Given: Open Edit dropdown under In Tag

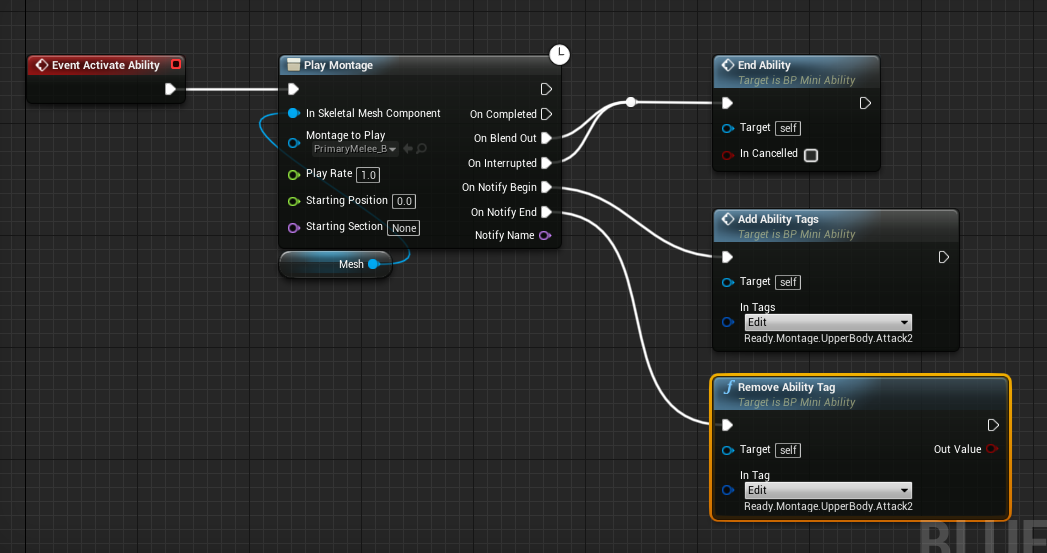Looking at the screenshot, I should pos(828,490).
